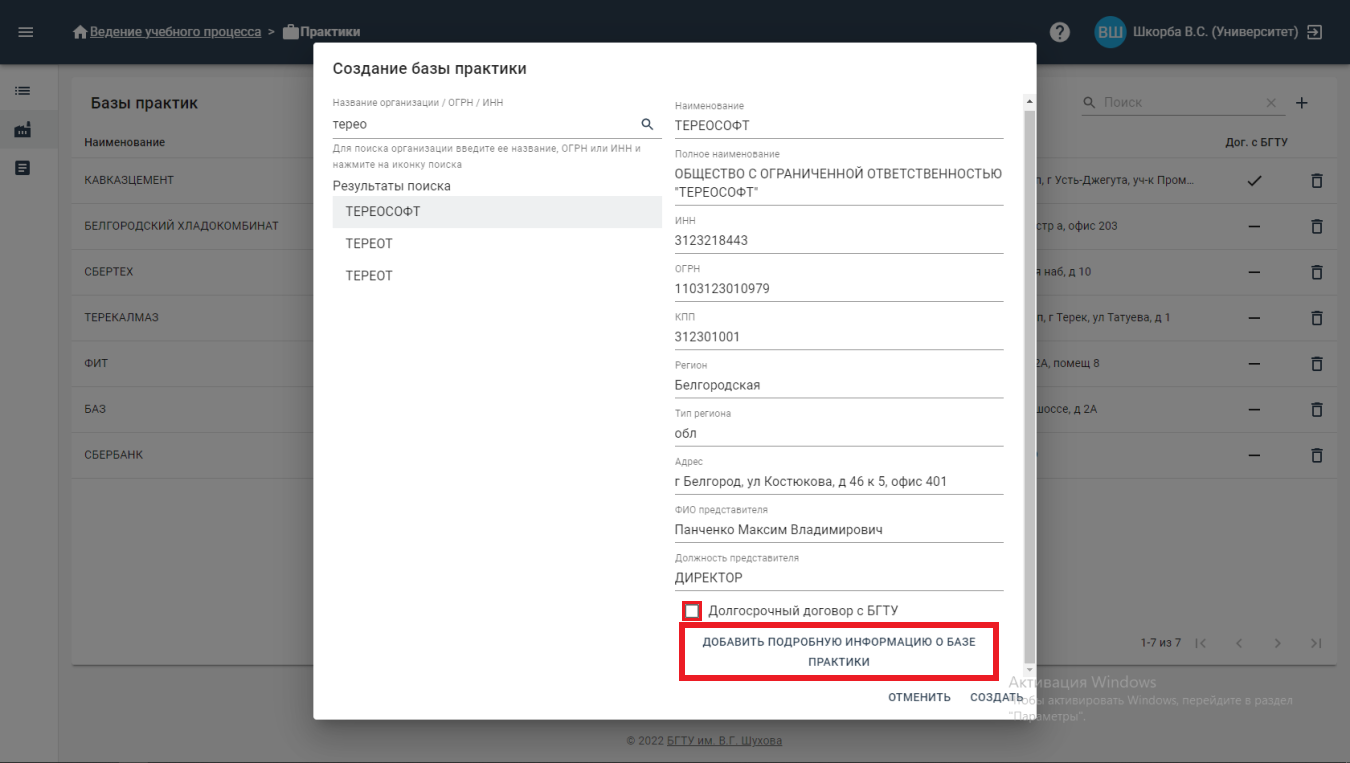The image size is (1350, 763).
Task: Click the dialog's vertical scrollbar
Action: (1029, 385)
